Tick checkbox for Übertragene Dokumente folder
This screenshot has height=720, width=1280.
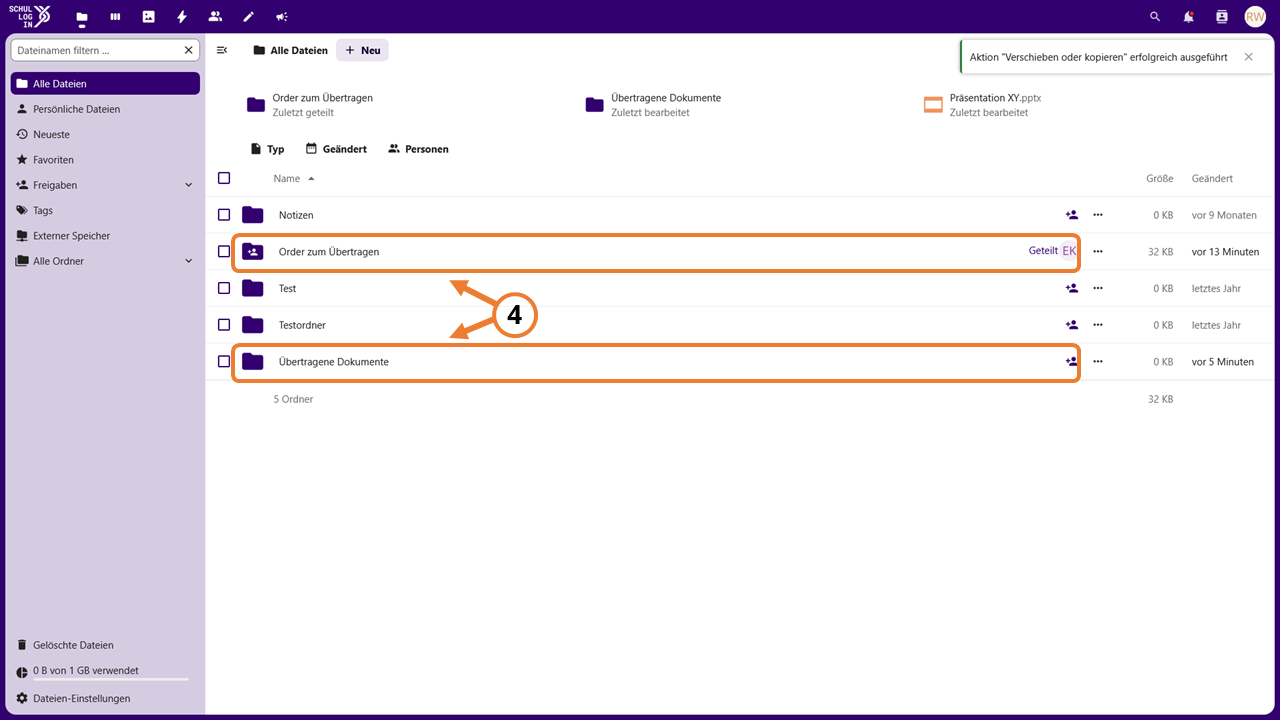coord(224,361)
